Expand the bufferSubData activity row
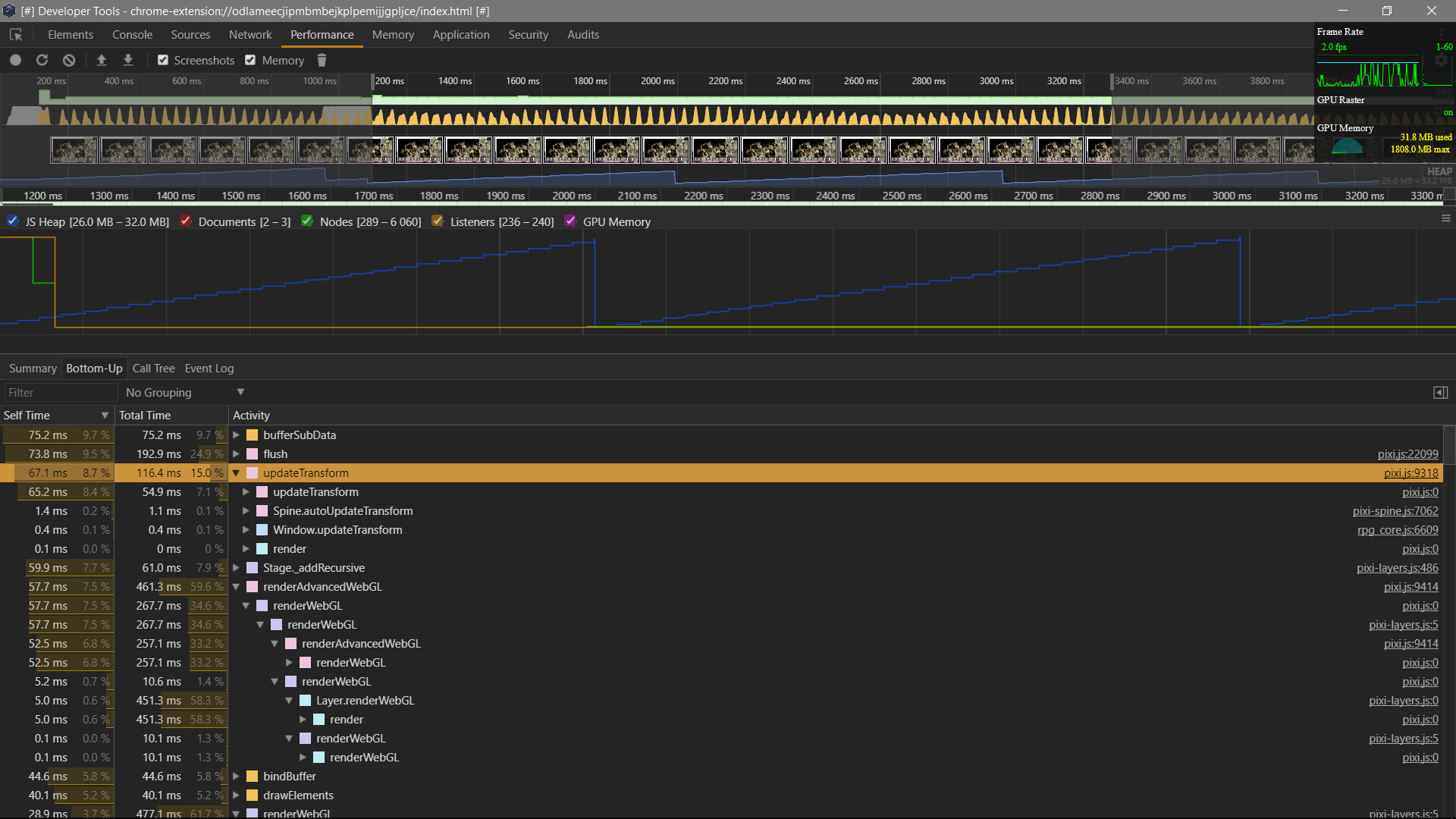Screen dimensions: 1456x819 tap(236, 435)
